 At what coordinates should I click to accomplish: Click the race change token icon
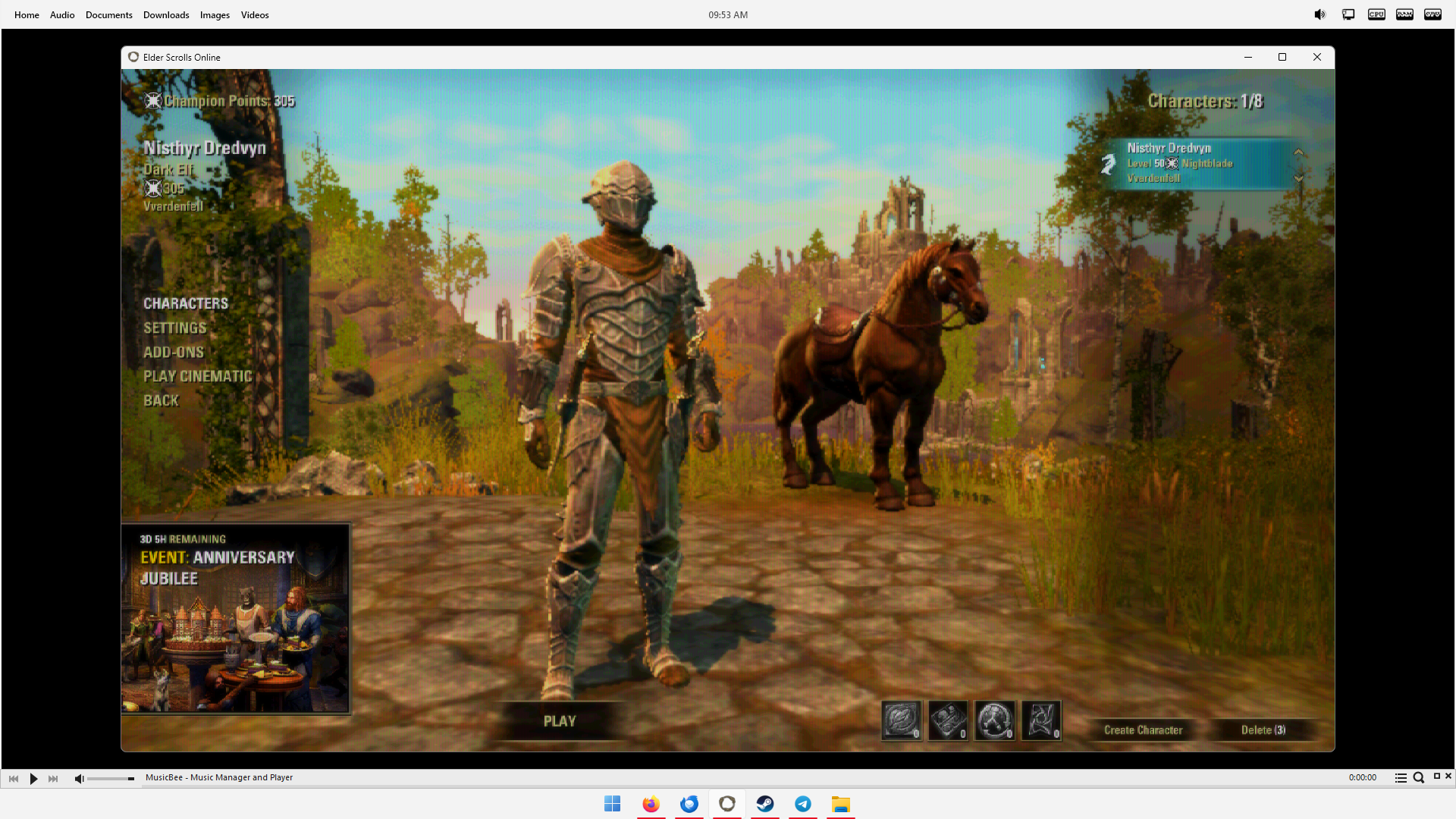click(x=994, y=720)
